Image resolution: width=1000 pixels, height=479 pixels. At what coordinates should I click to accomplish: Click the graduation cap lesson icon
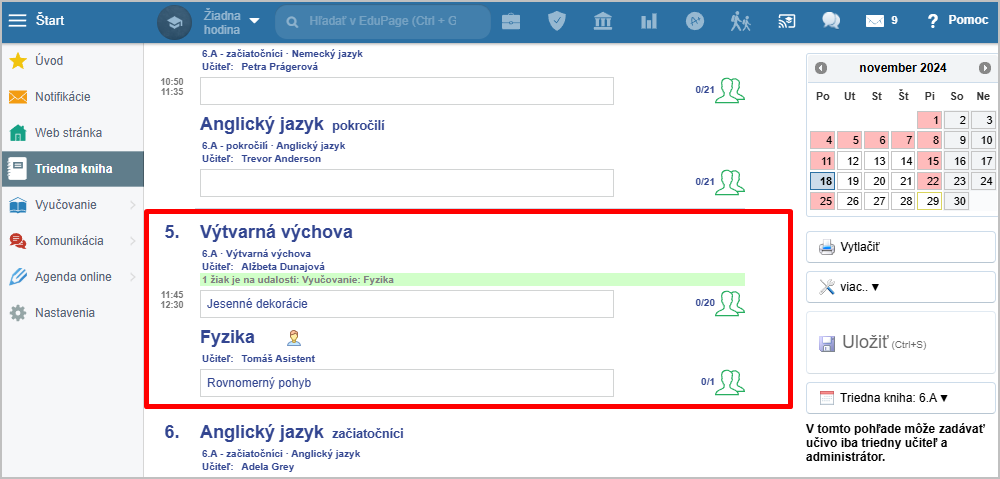[x=174, y=22]
